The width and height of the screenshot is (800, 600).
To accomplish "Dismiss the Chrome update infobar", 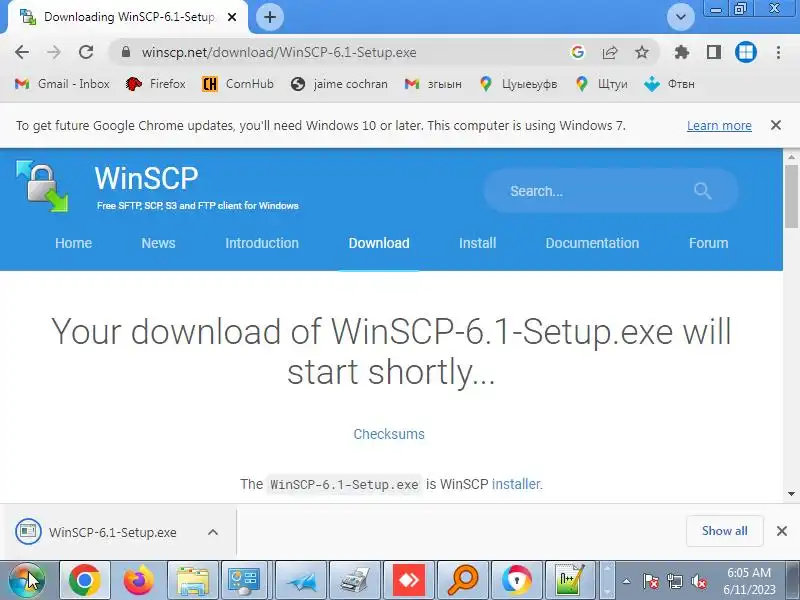I will pyautogui.click(x=776, y=125).
